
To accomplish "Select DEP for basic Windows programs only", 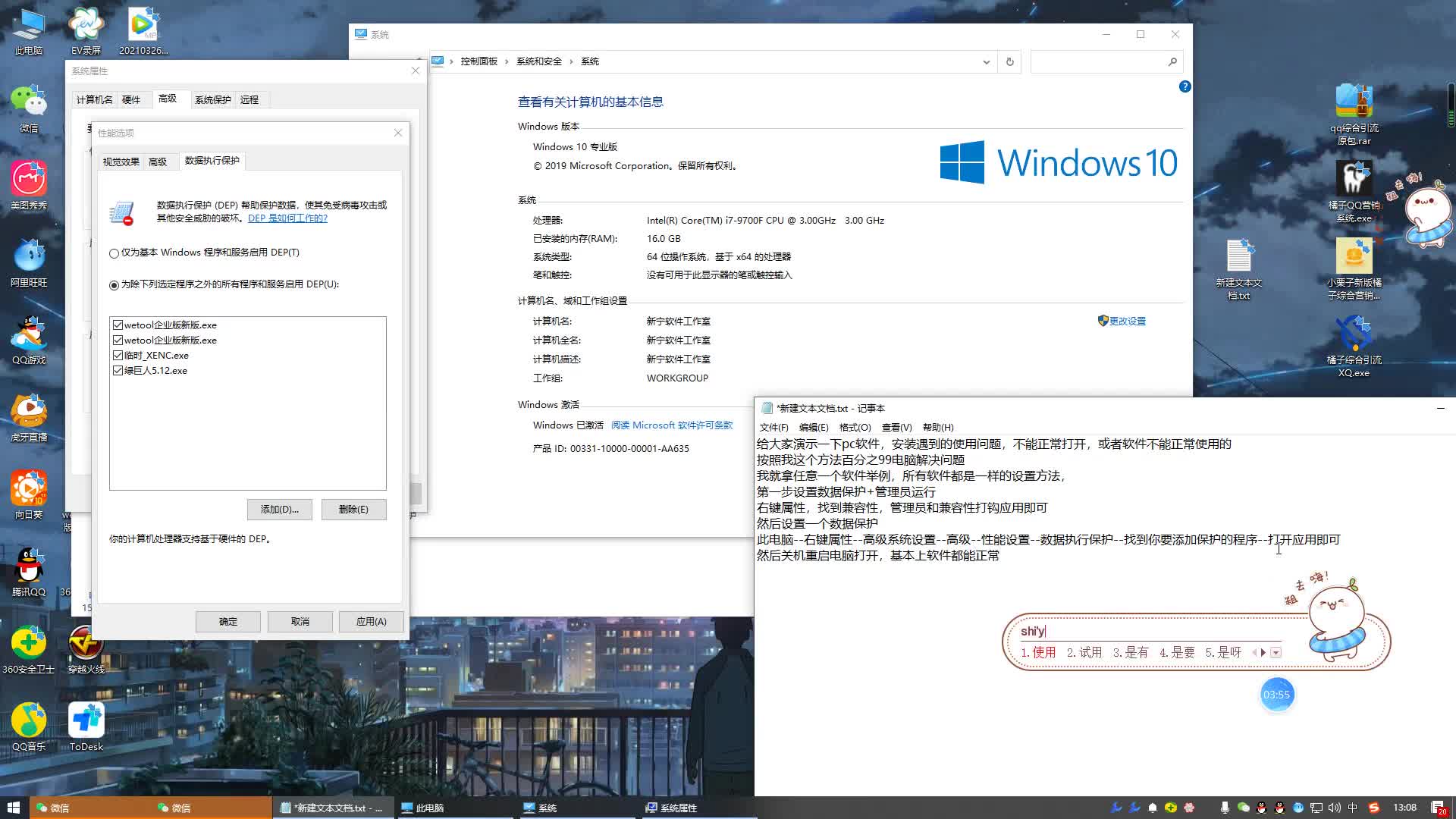I will (x=115, y=253).
